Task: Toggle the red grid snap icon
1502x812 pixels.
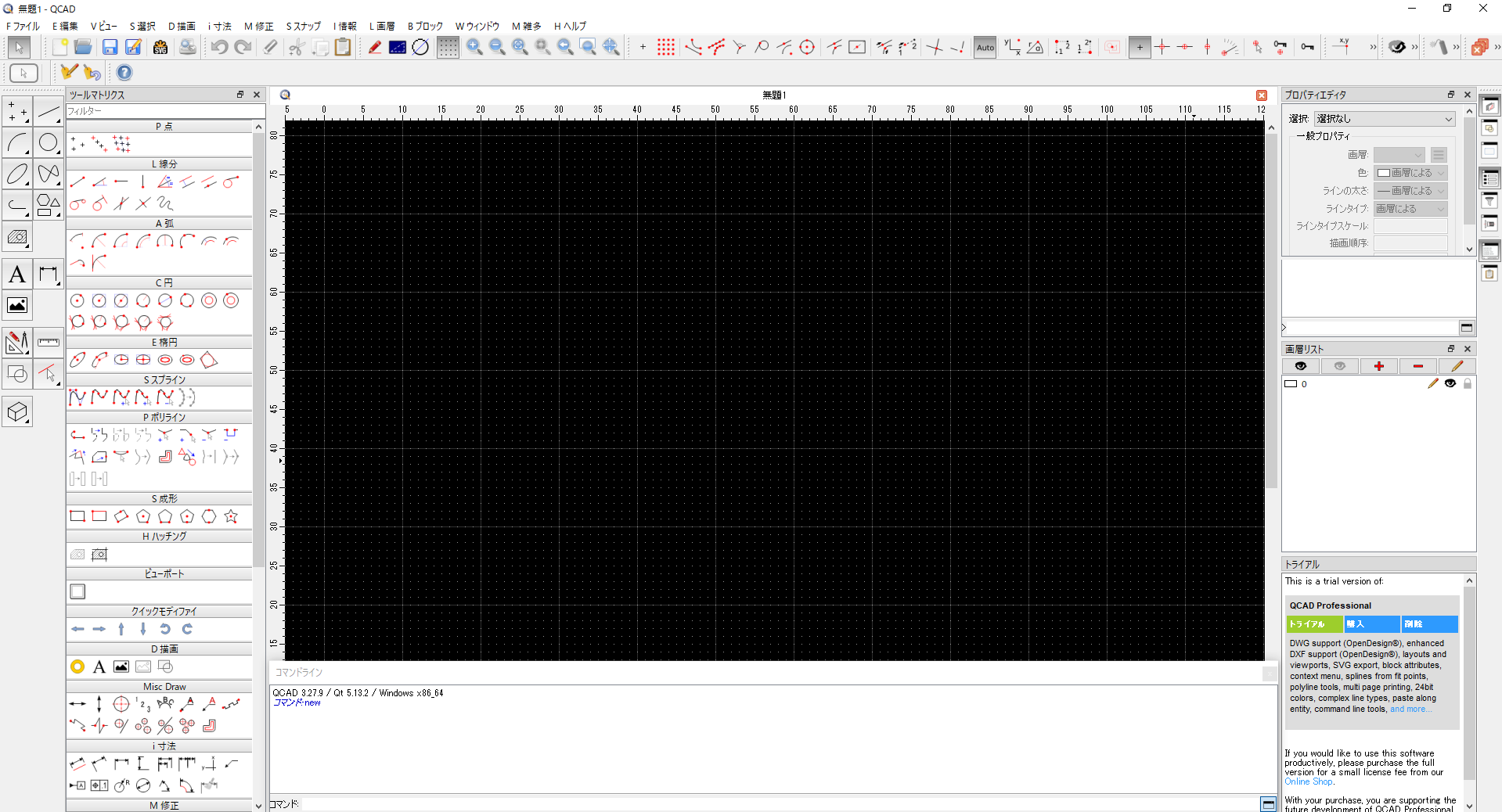Action: coord(666,47)
